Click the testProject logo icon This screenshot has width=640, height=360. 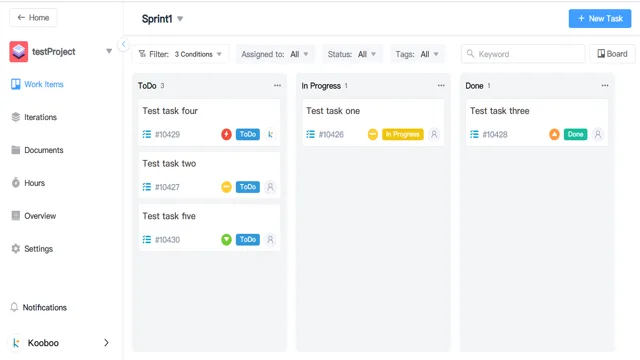(x=19, y=51)
